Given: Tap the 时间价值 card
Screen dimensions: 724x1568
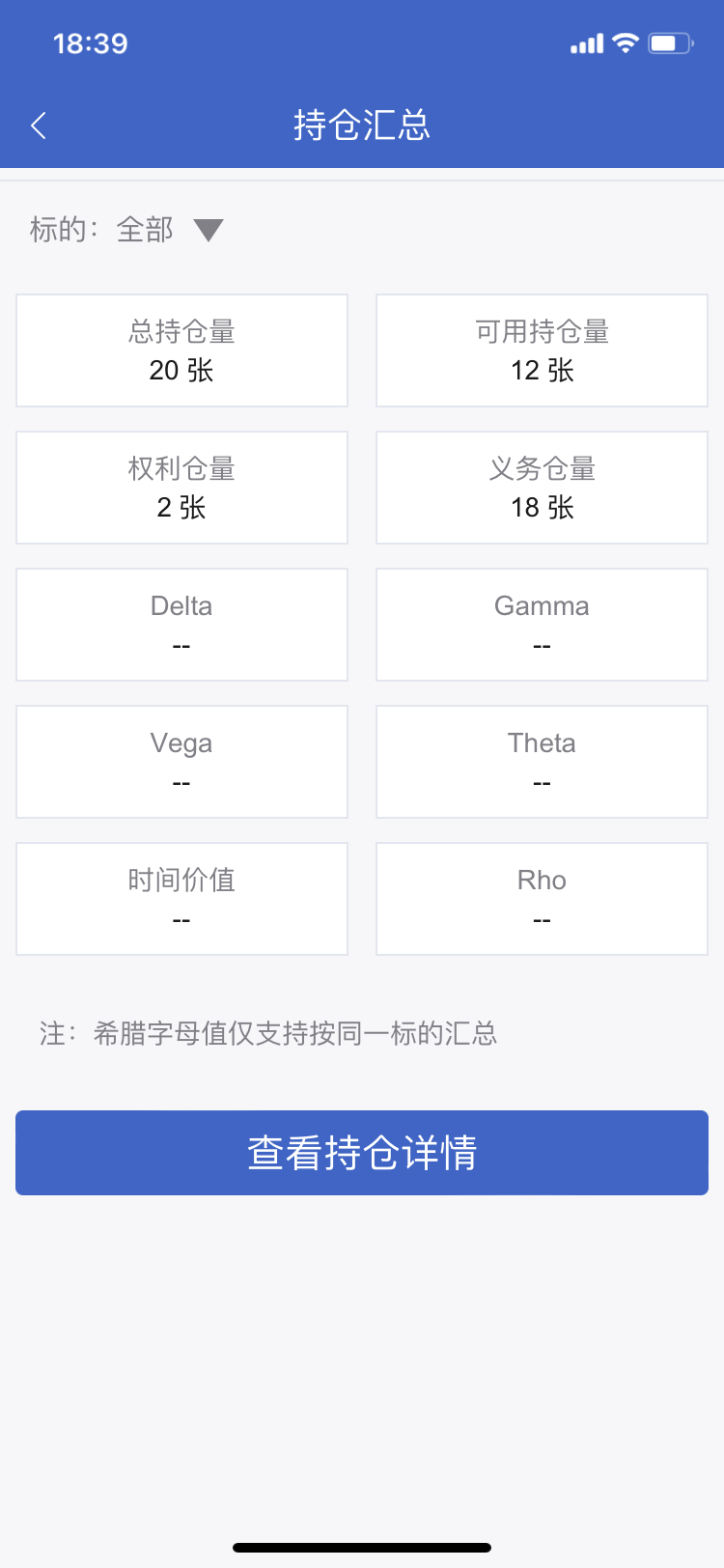Looking at the screenshot, I should point(181,899).
